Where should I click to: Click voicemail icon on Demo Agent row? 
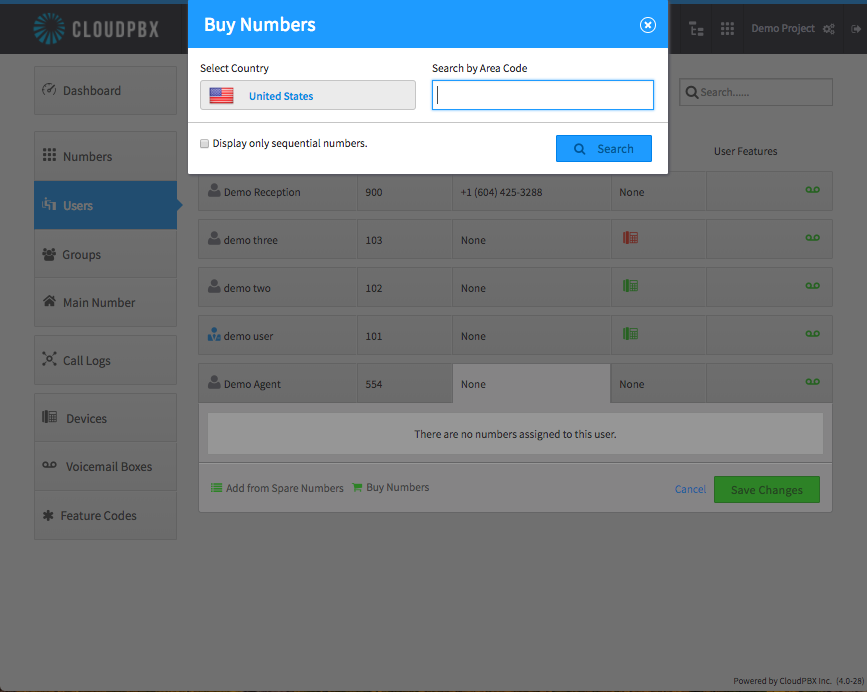click(x=812, y=382)
